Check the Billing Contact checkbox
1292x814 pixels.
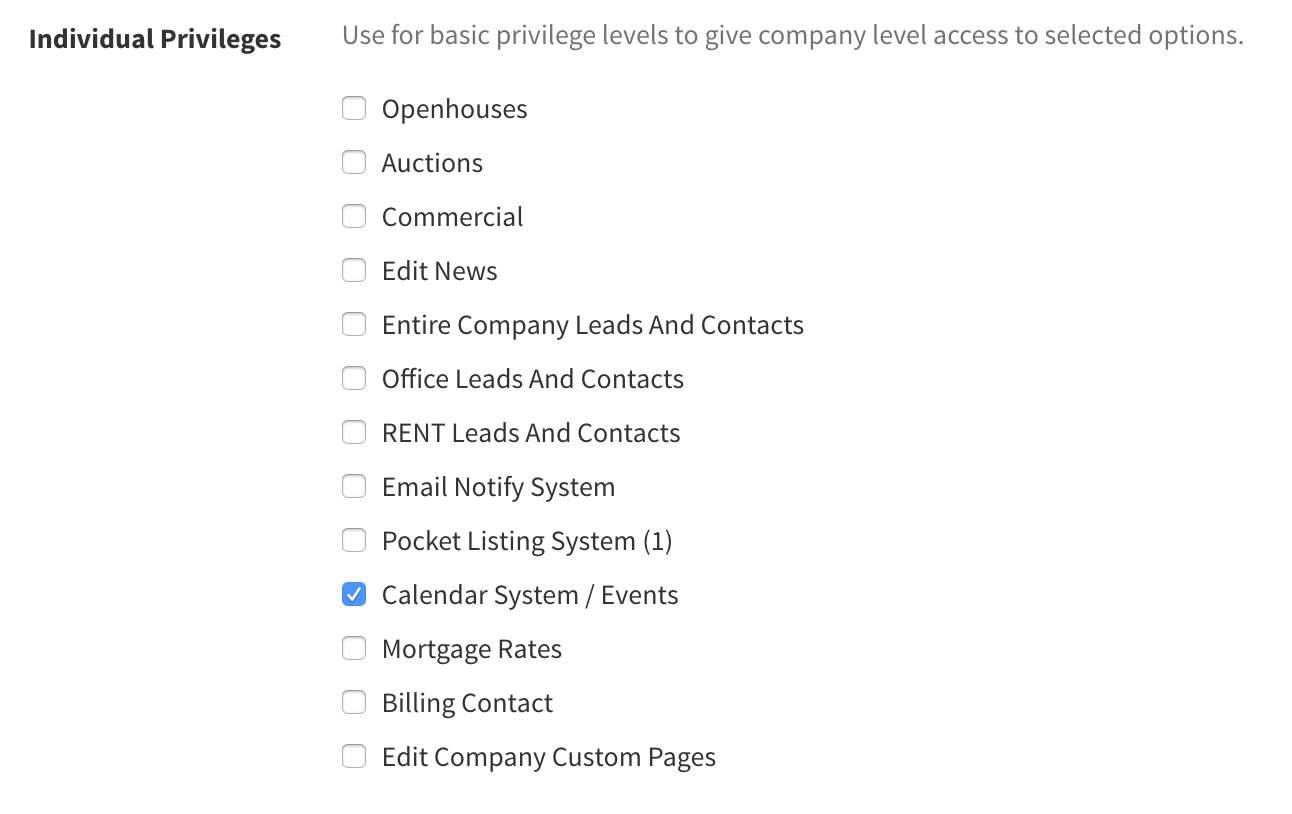354,702
